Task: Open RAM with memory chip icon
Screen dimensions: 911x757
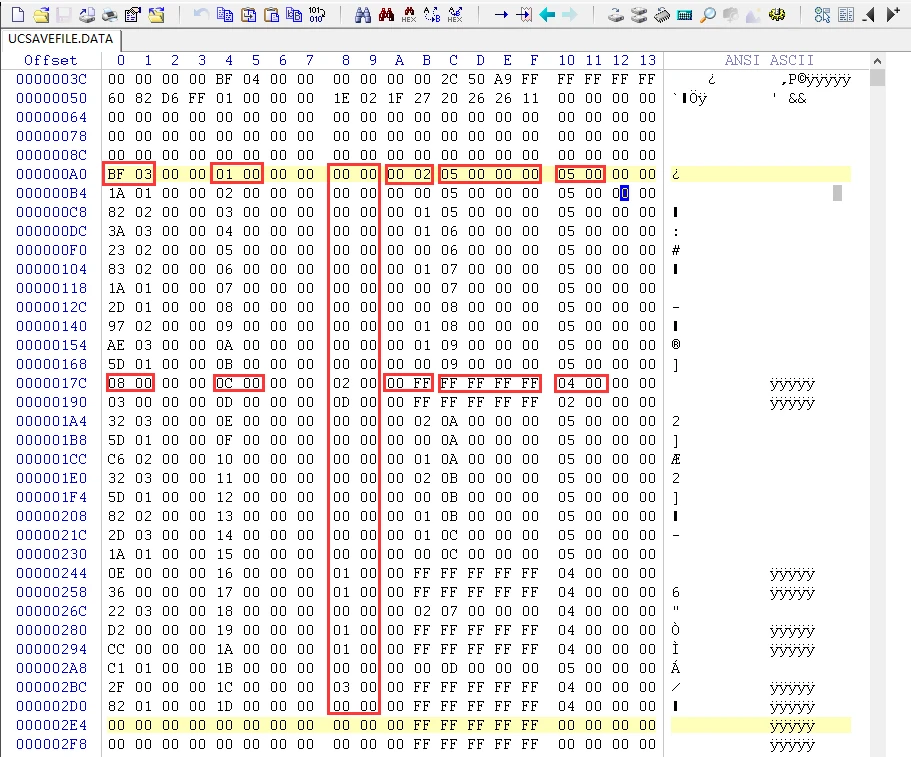Action: coord(662,14)
